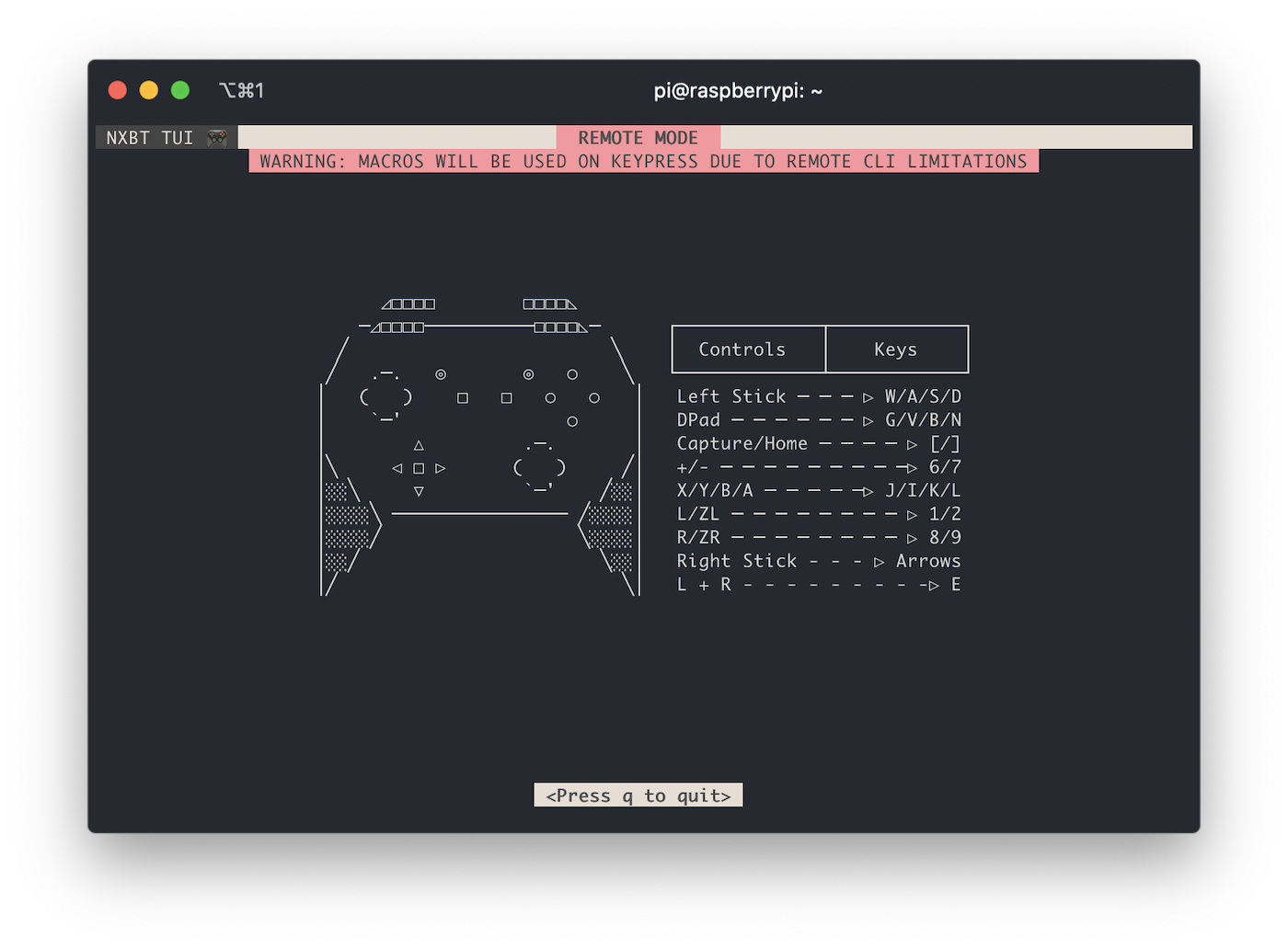Click the D-pad left arrow on the controller
The height and width of the screenshot is (949, 1288).
point(397,468)
